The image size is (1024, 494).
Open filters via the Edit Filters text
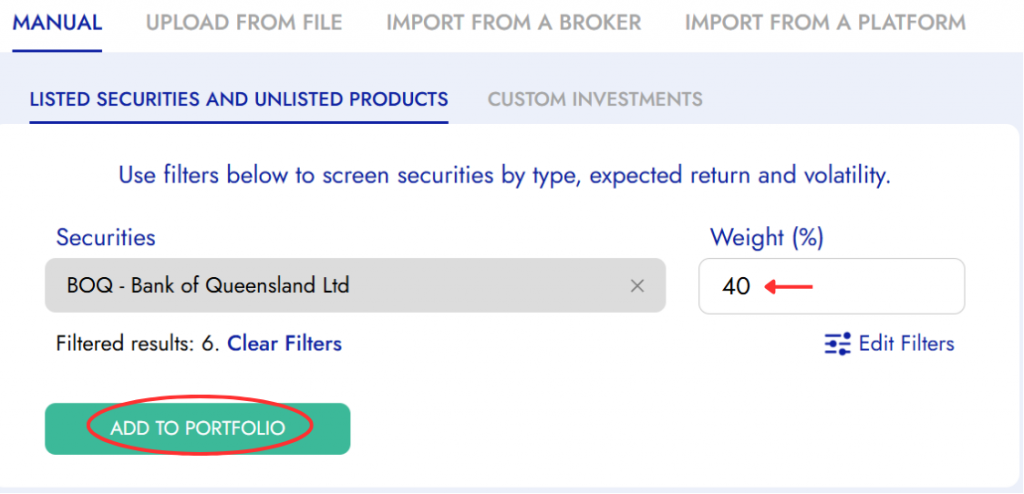906,344
